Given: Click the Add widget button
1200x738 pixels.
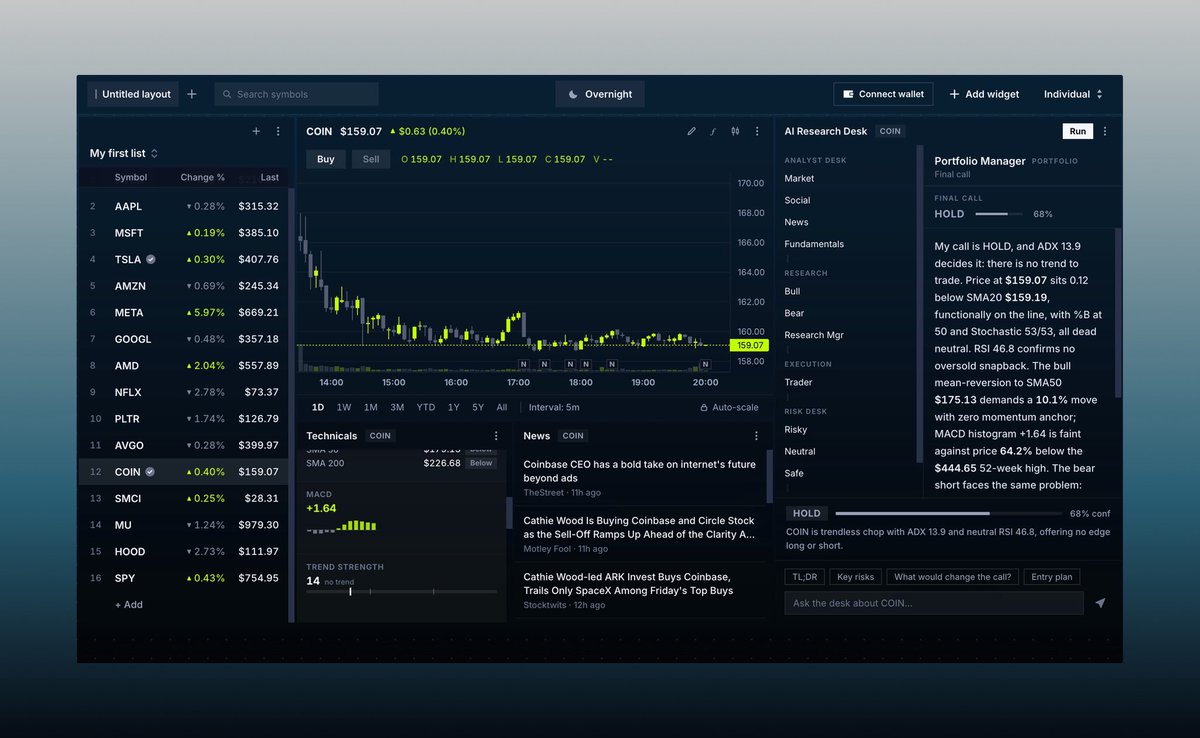Looking at the screenshot, I should point(984,94).
